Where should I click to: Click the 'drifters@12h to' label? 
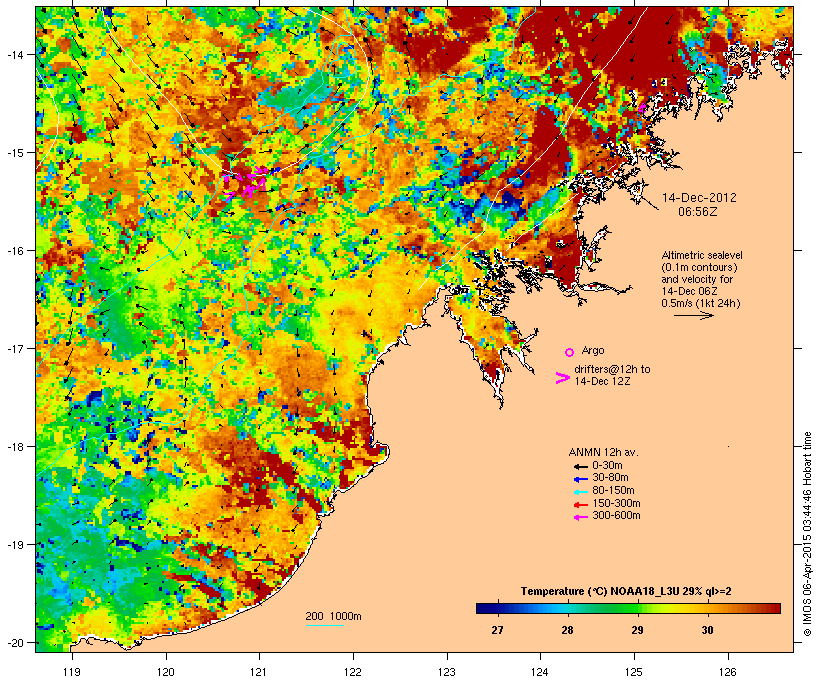coord(612,369)
